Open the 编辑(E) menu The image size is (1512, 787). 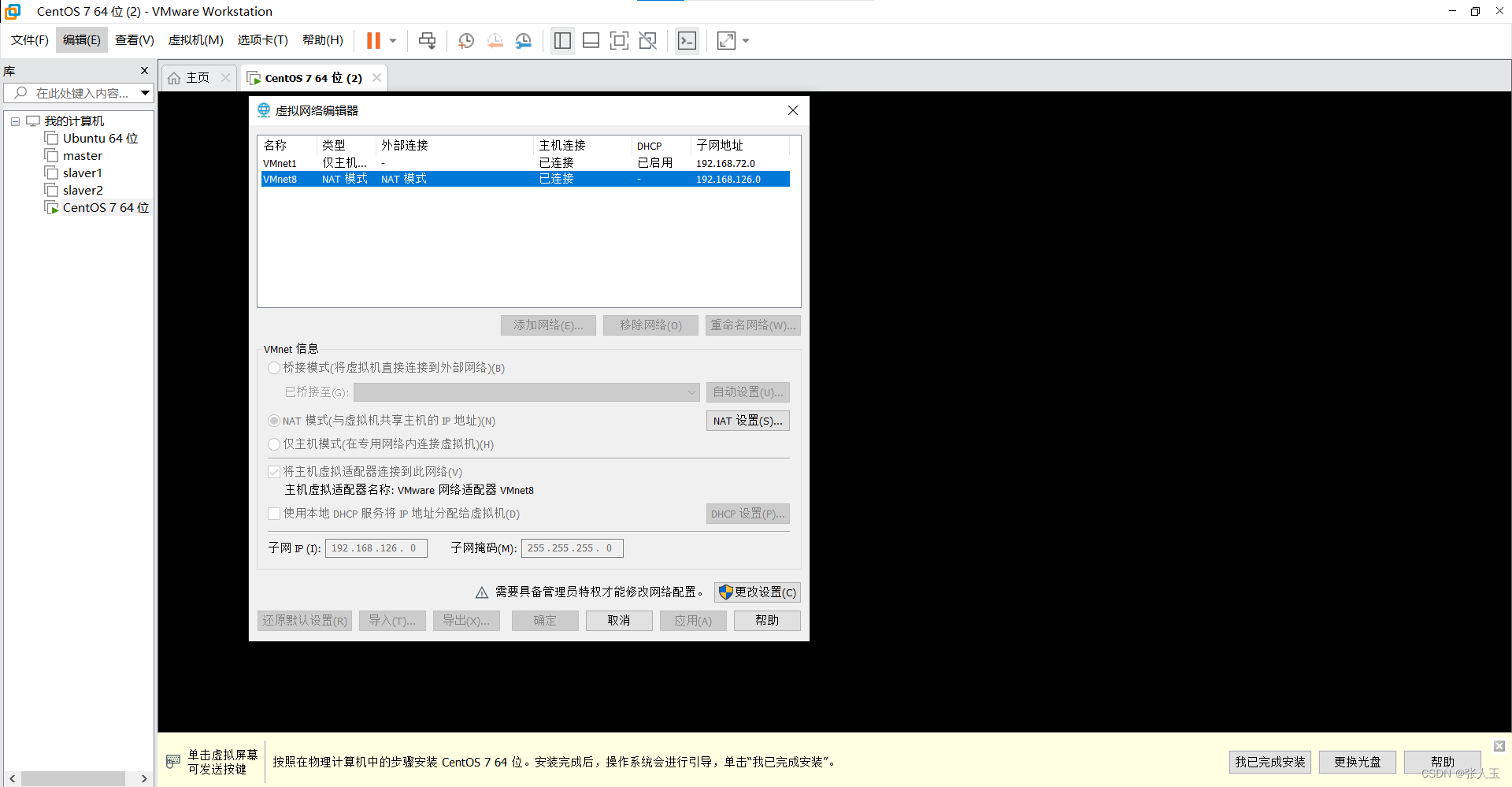(82, 40)
